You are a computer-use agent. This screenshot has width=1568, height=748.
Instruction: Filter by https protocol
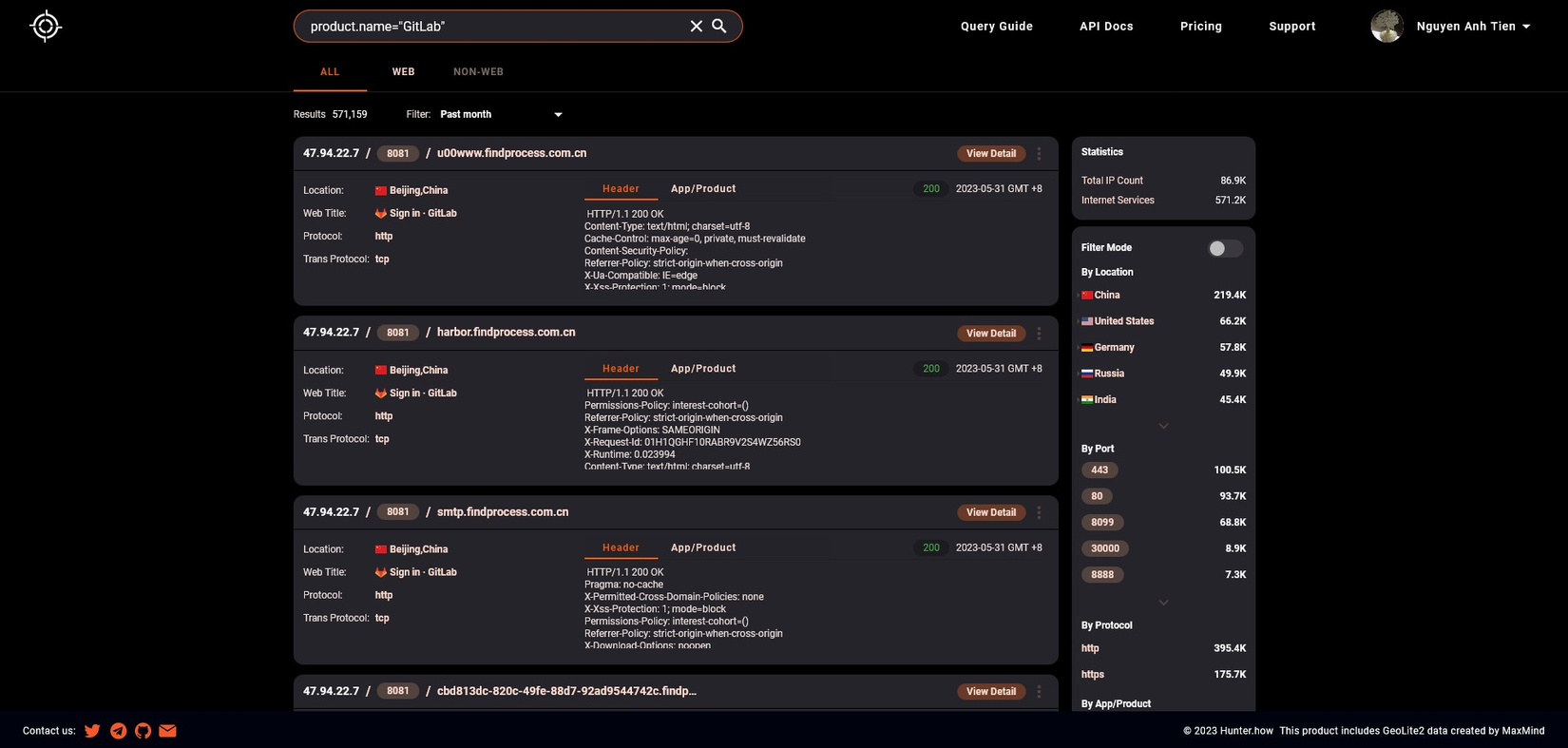coord(1093,675)
